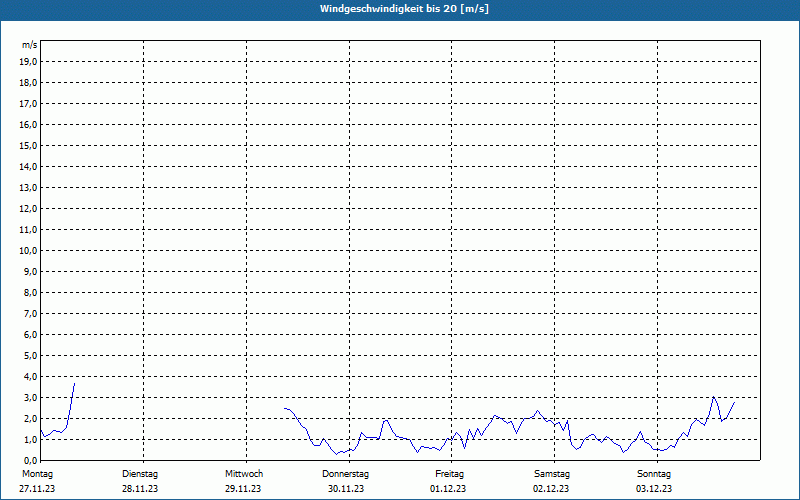
Task: Select the date 03.12.23
Action: tap(654, 489)
